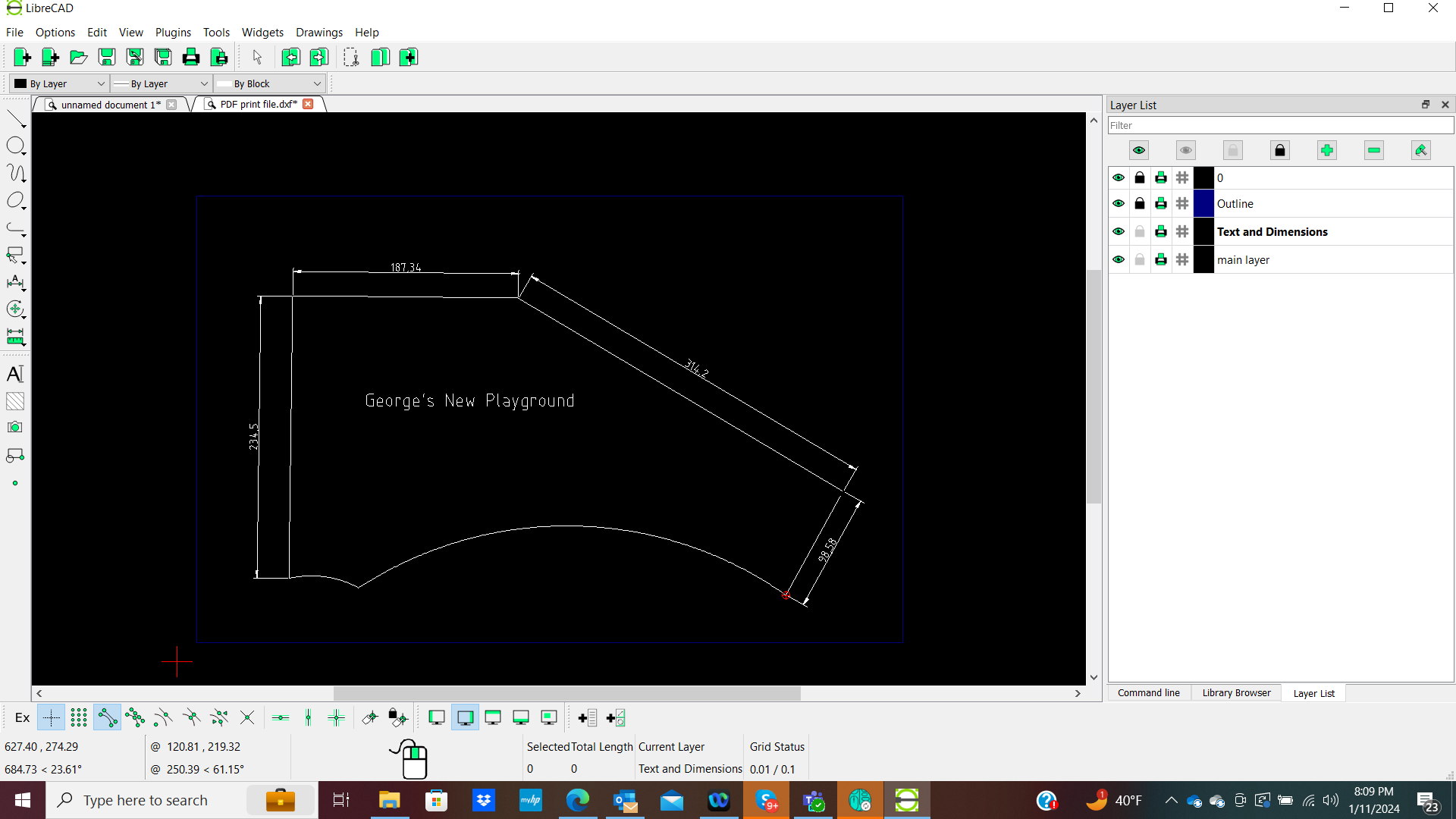Click the Outline layer blue color swatch
1456x819 pixels.
click(x=1203, y=203)
